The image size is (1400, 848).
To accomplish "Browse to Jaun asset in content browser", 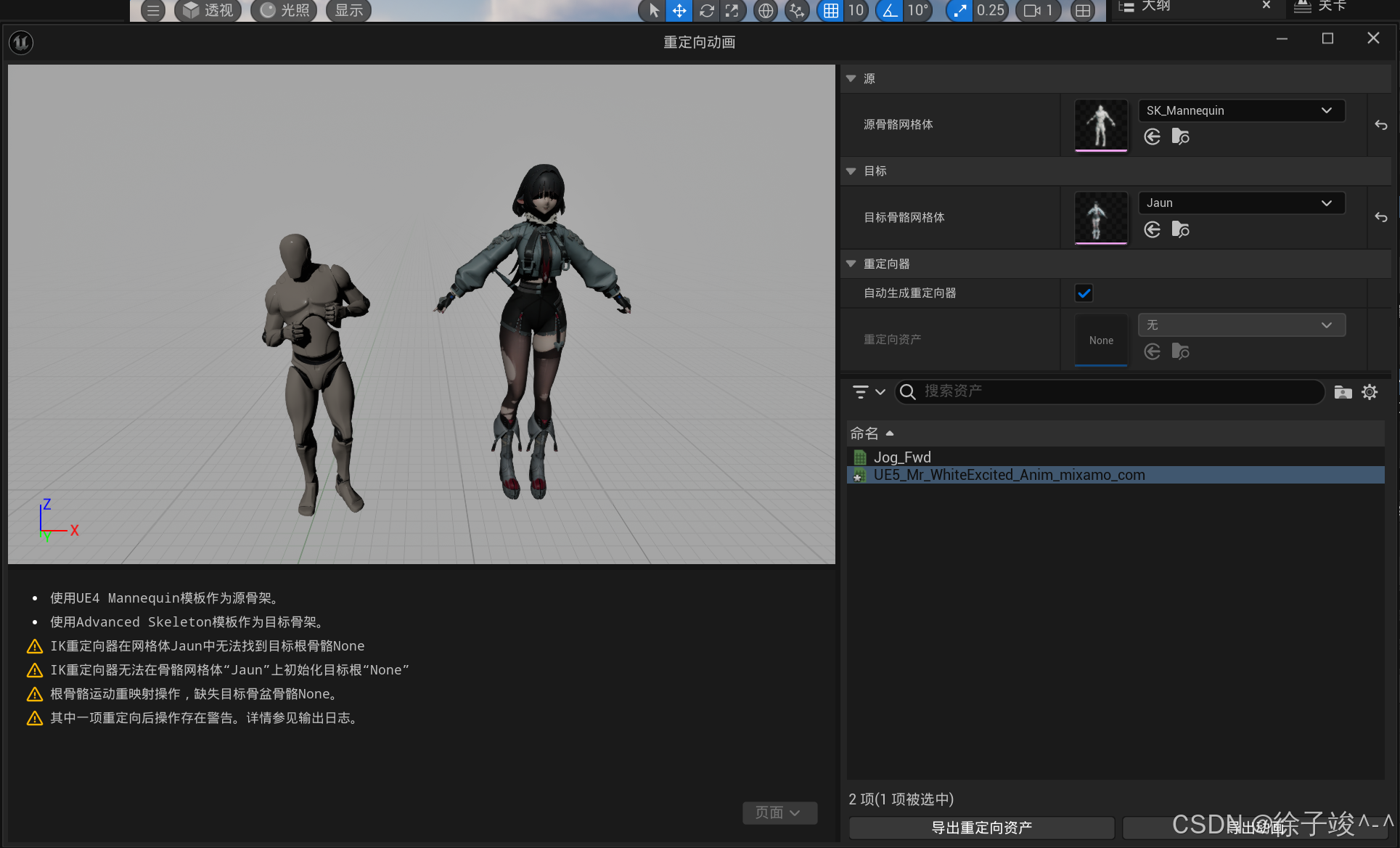I will coord(1180,230).
